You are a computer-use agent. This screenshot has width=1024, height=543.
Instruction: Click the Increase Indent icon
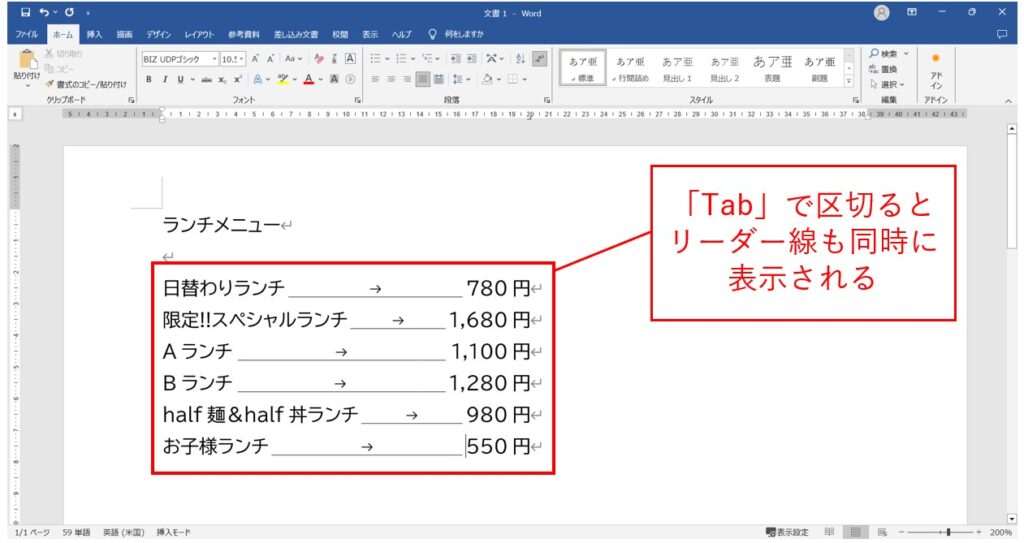pyautogui.click(x=472, y=59)
